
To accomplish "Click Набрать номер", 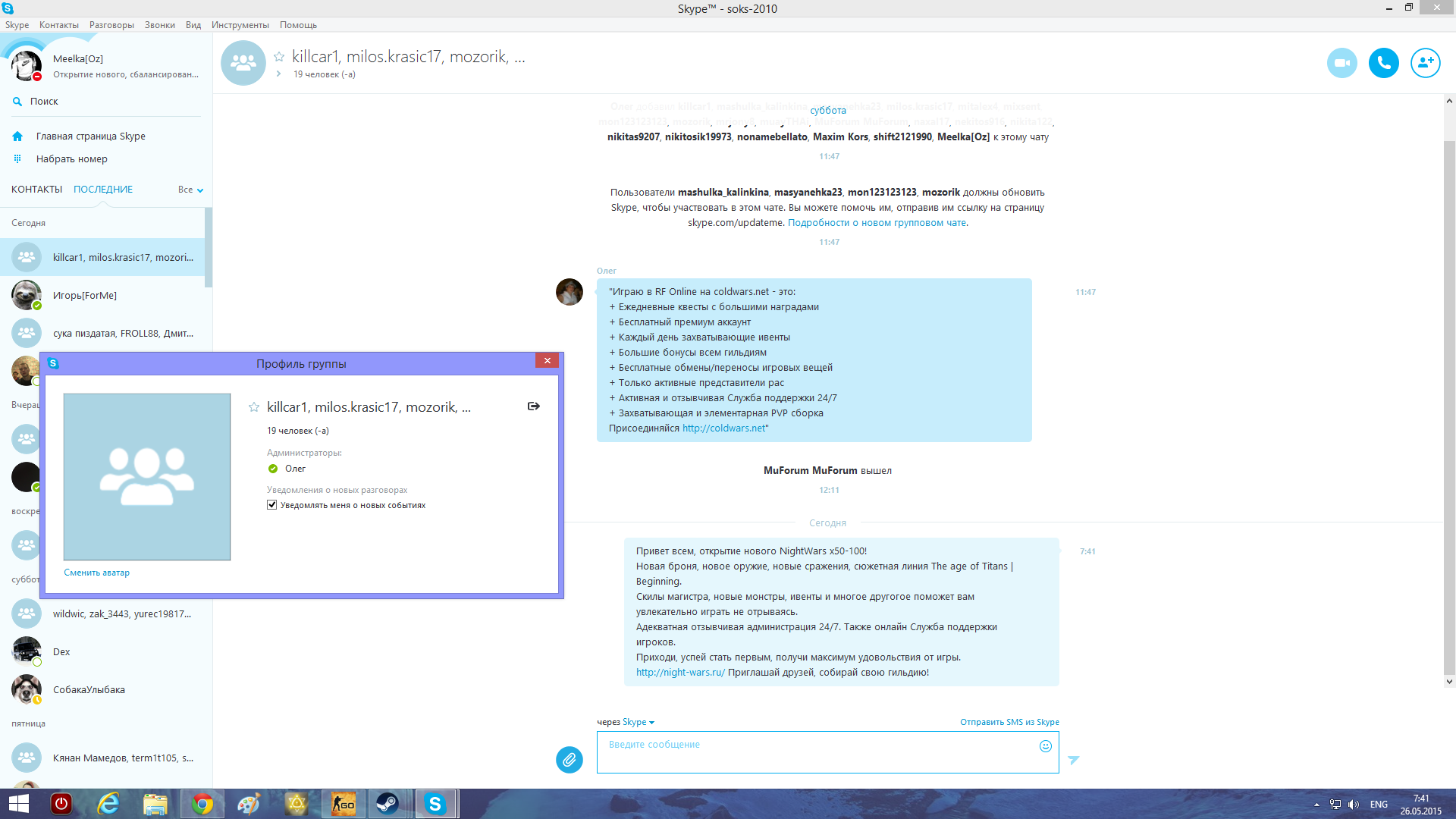I will 72,159.
